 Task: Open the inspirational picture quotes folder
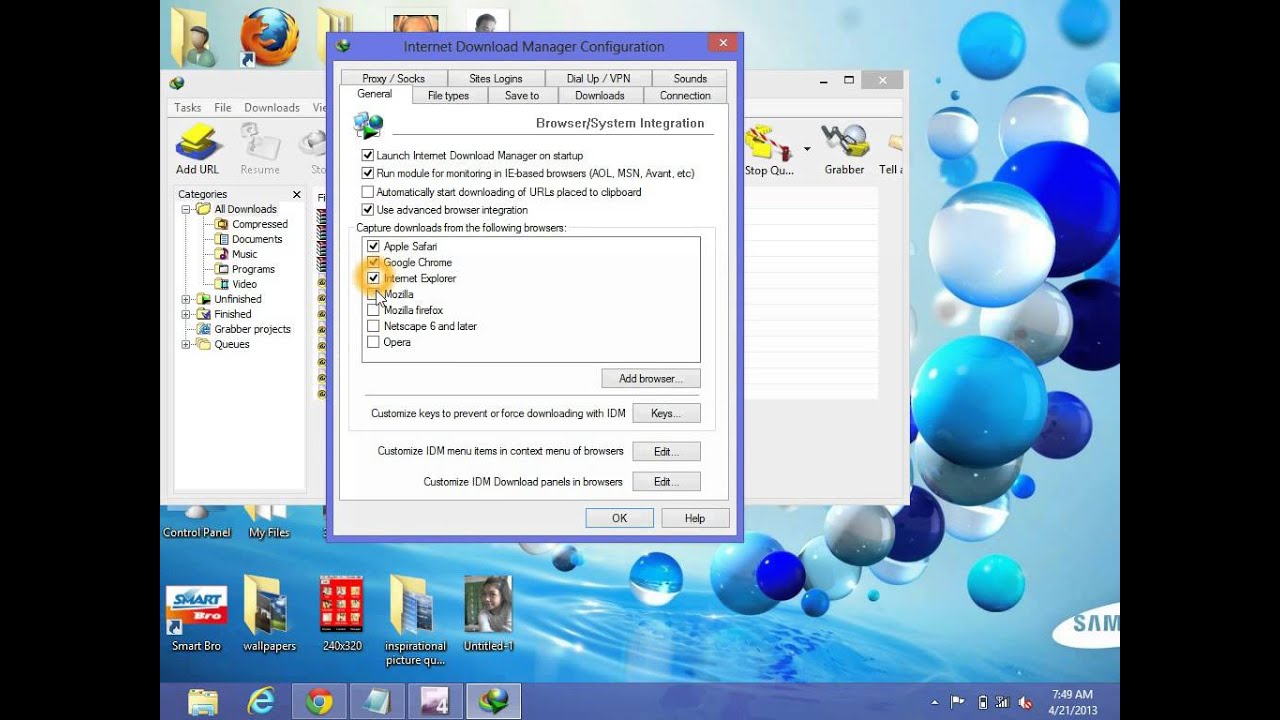click(415, 620)
